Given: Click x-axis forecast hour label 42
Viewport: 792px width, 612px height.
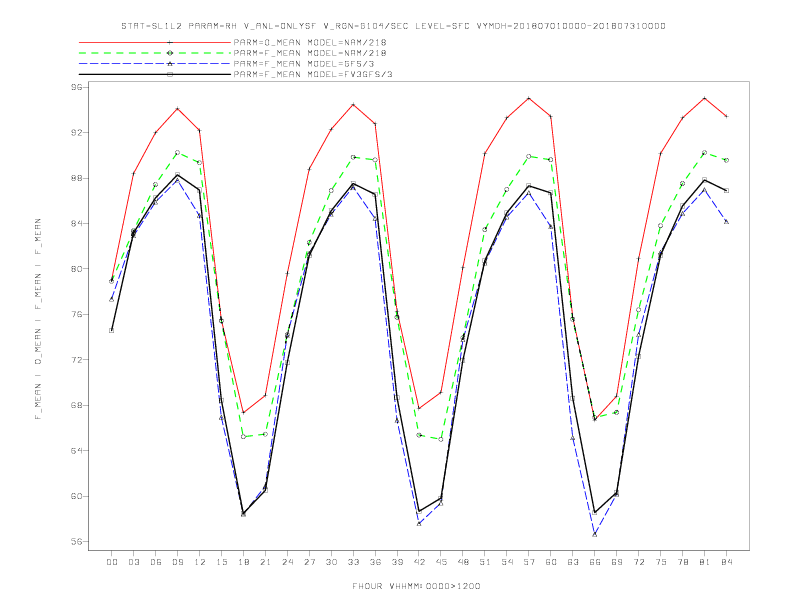Looking at the screenshot, I should click(419, 562).
